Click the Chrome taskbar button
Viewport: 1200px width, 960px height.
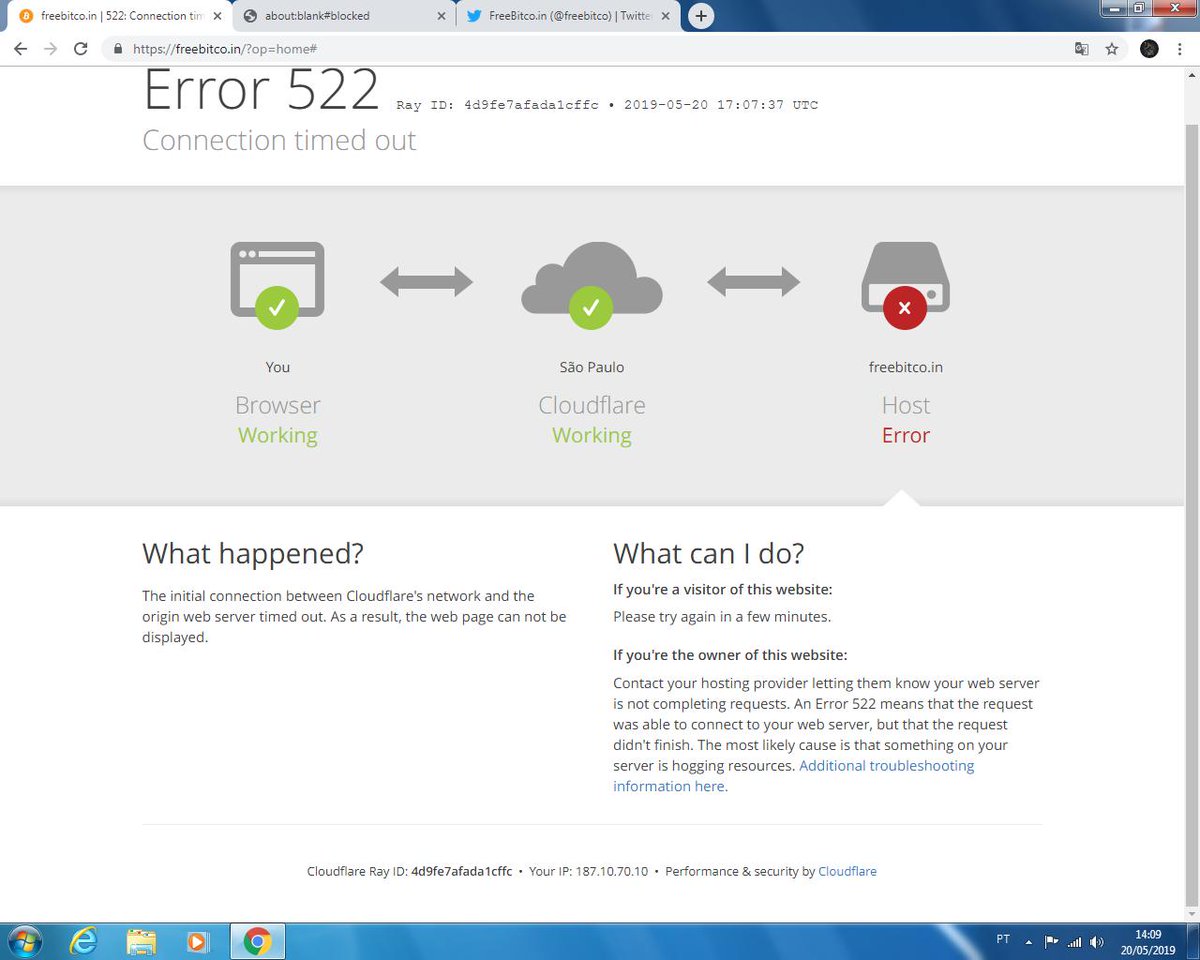coord(258,942)
